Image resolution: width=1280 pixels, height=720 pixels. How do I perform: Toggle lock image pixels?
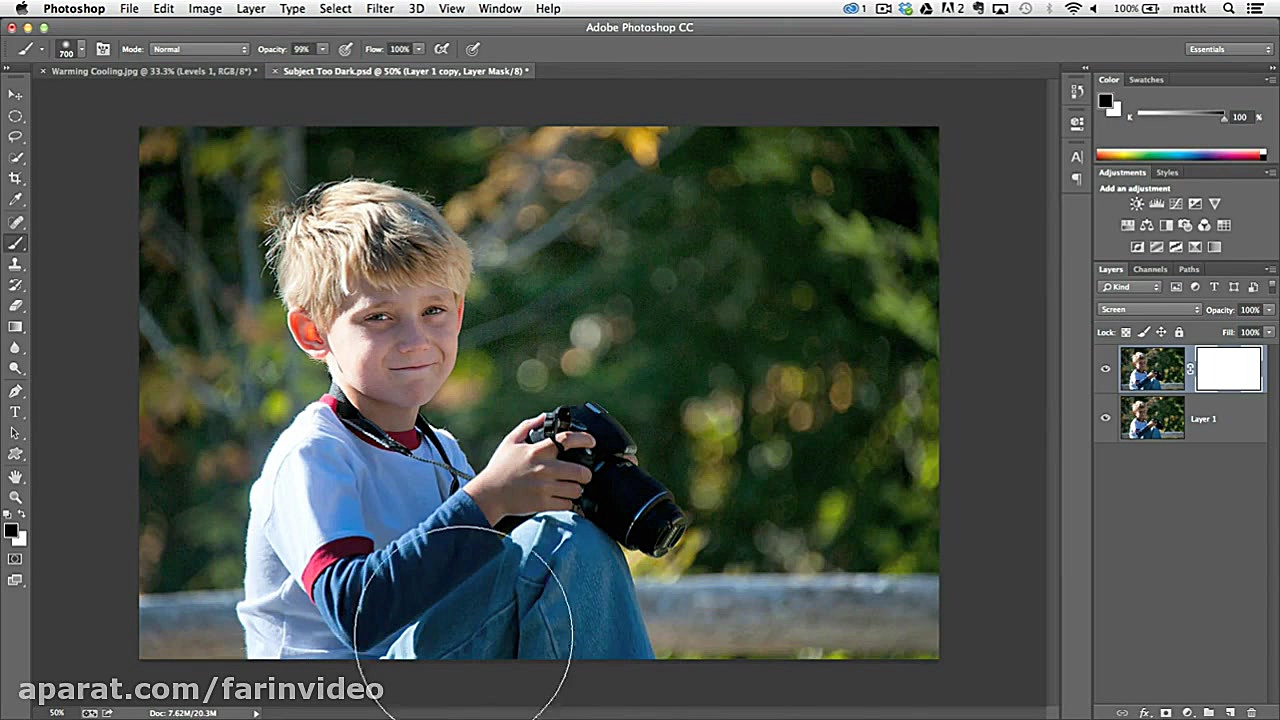click(x=1144, y=332)
